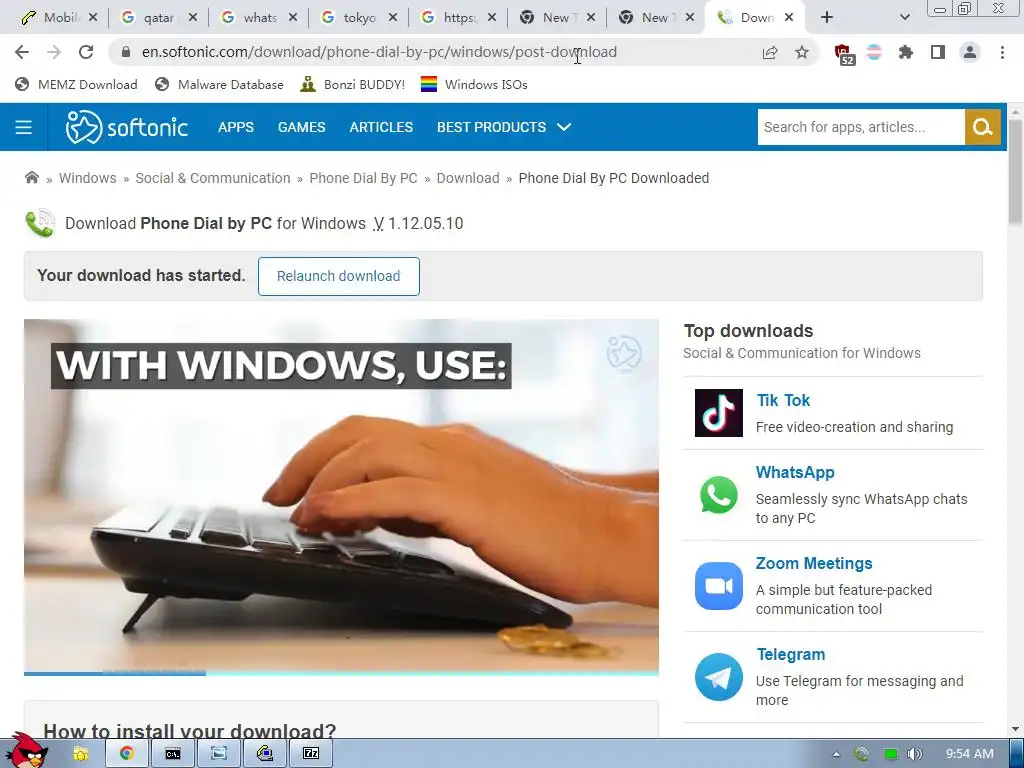The width and height of the screenshot is (1024, 768).
Task: Open the tab search chevron
Action: (904, 18)
